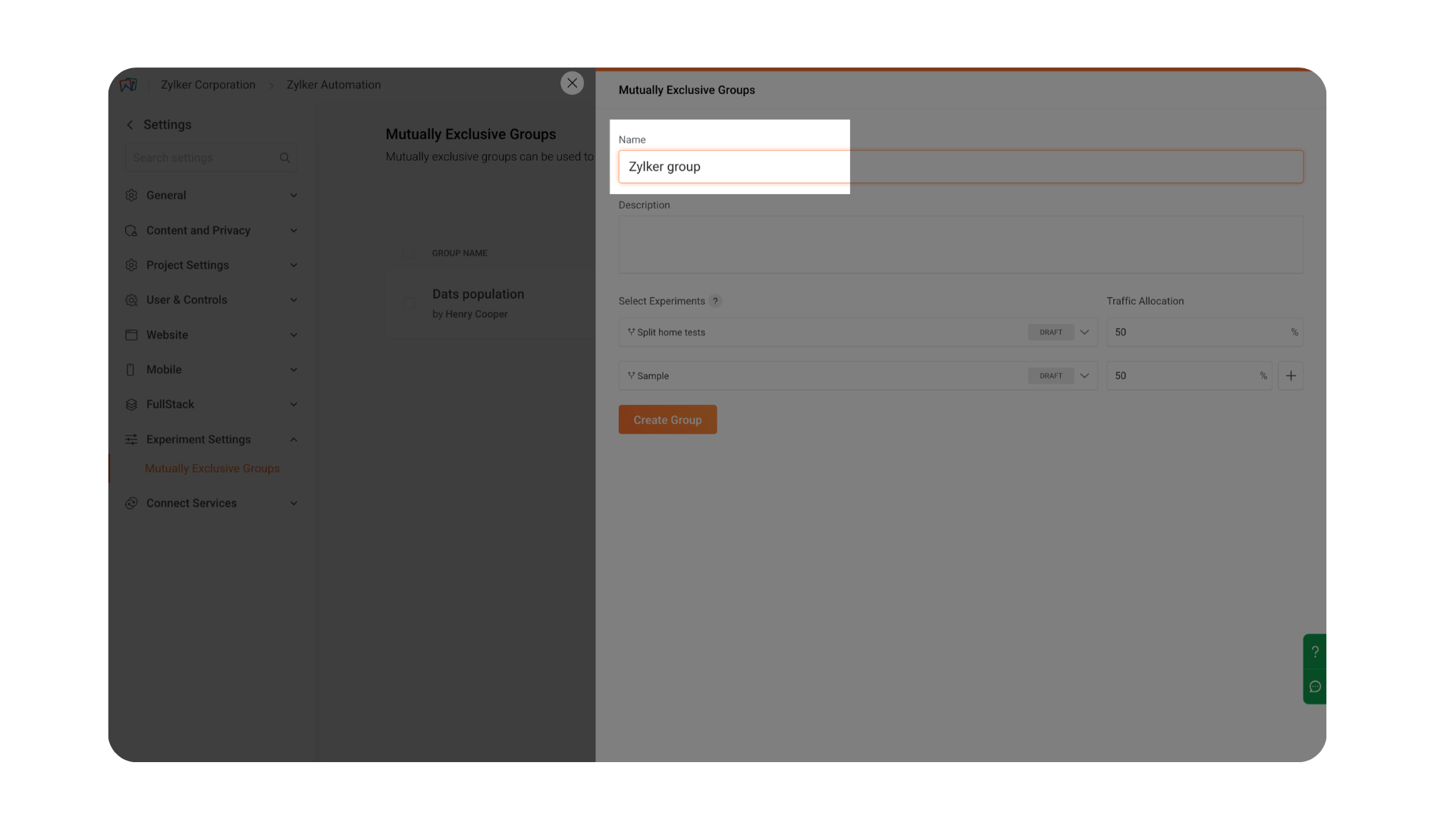Click the Zylker Corporation breadcrumb link

pyautogui.click(x=208, y=85)
